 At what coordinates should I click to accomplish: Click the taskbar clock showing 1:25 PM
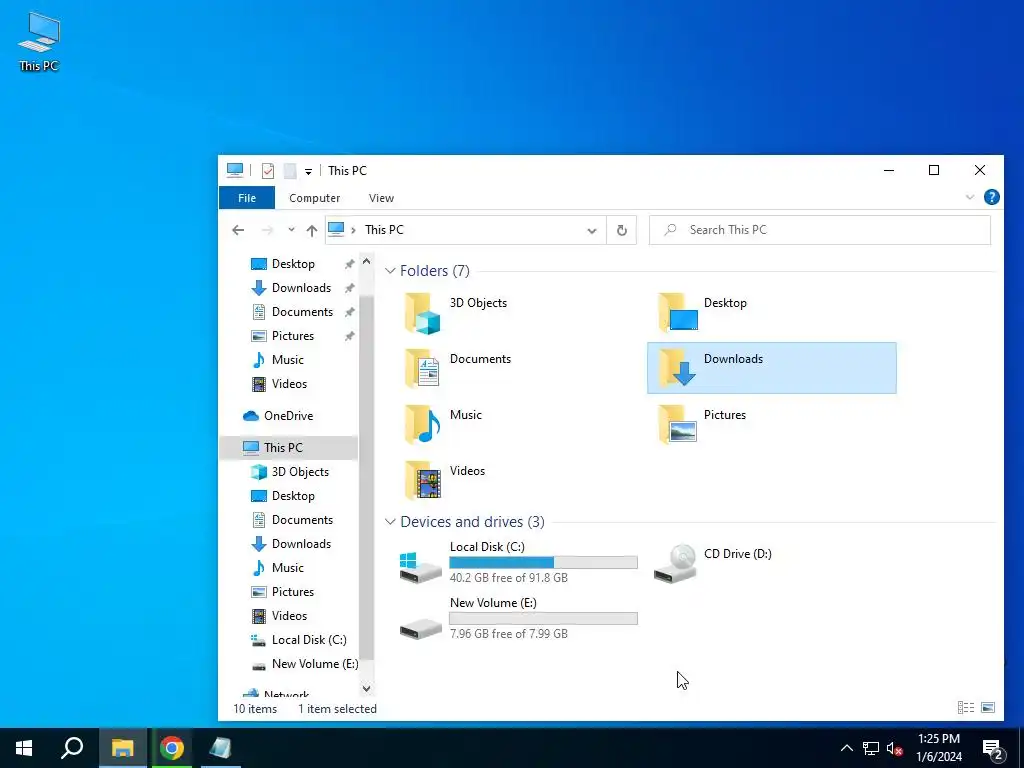pos(939,748)
